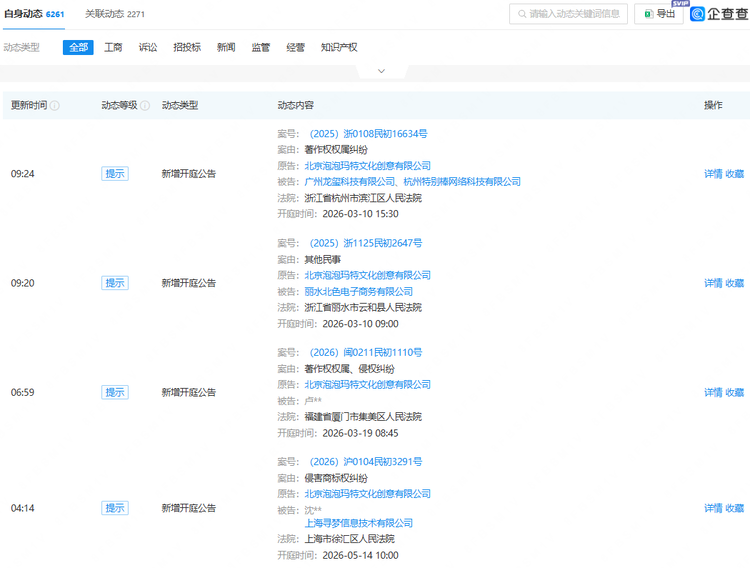Filter by 招投标 category
Image resolution: width=750 pixels, height=568 pixels.
187,47
